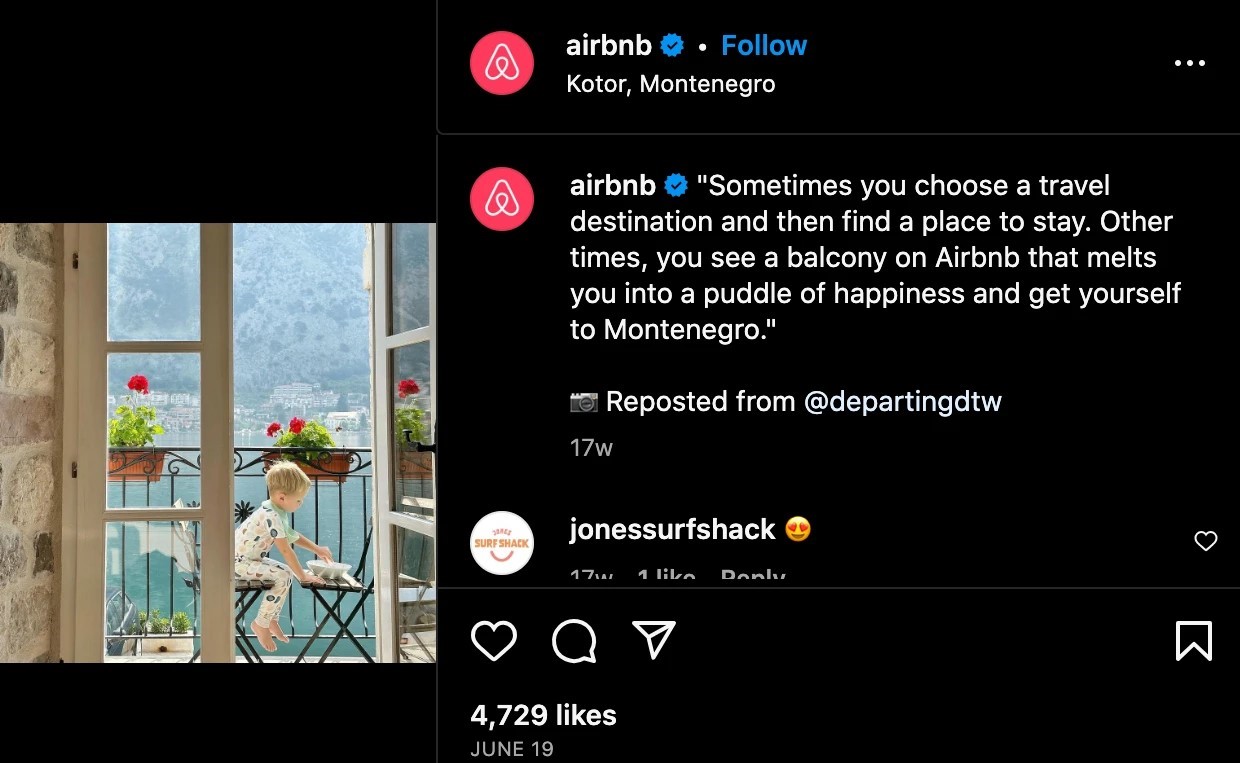Click the verified badge next to airbnb
This screenshot has height=763, width=1240.
tap(671, 44)
